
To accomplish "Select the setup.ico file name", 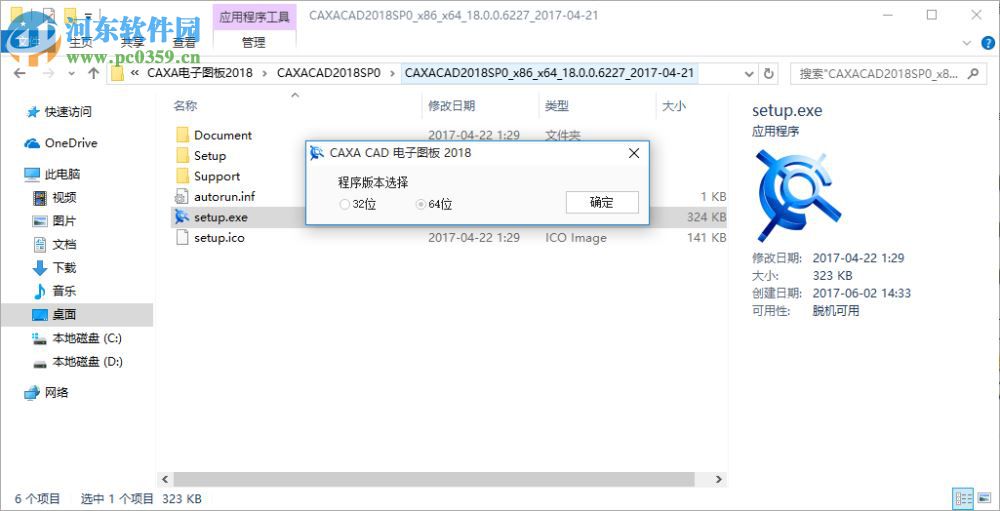I will point(219,238).
